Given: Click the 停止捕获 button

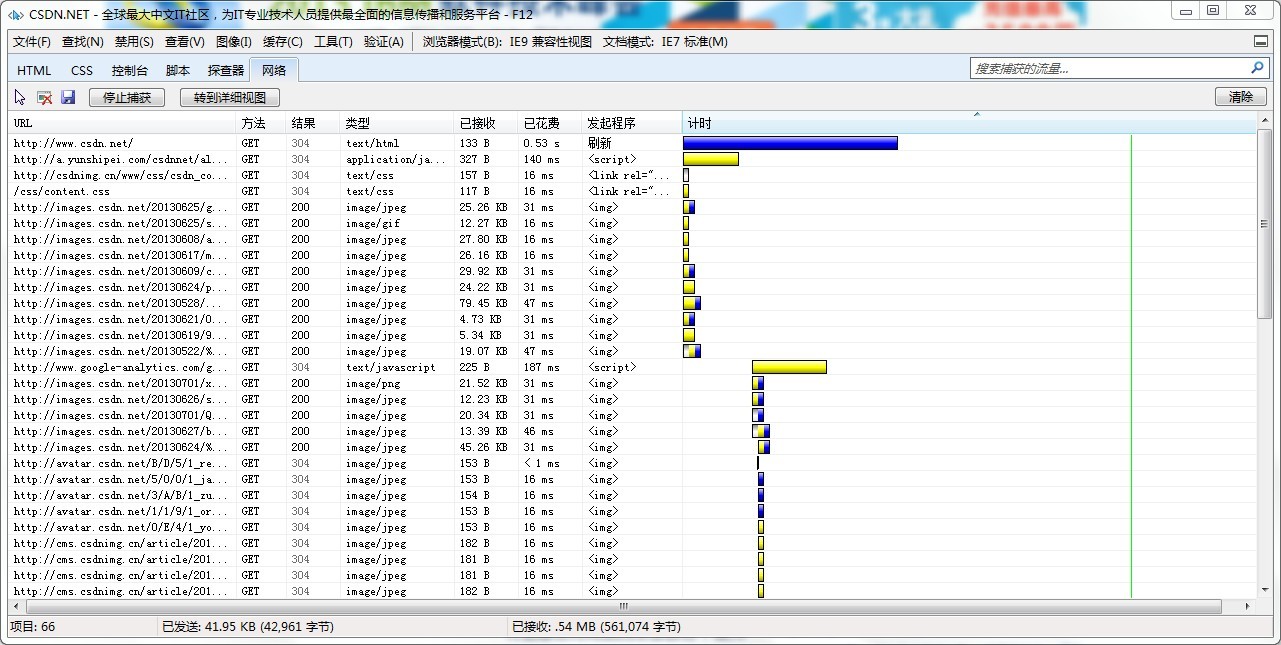Looking at the screenshot, I should 127,97.
